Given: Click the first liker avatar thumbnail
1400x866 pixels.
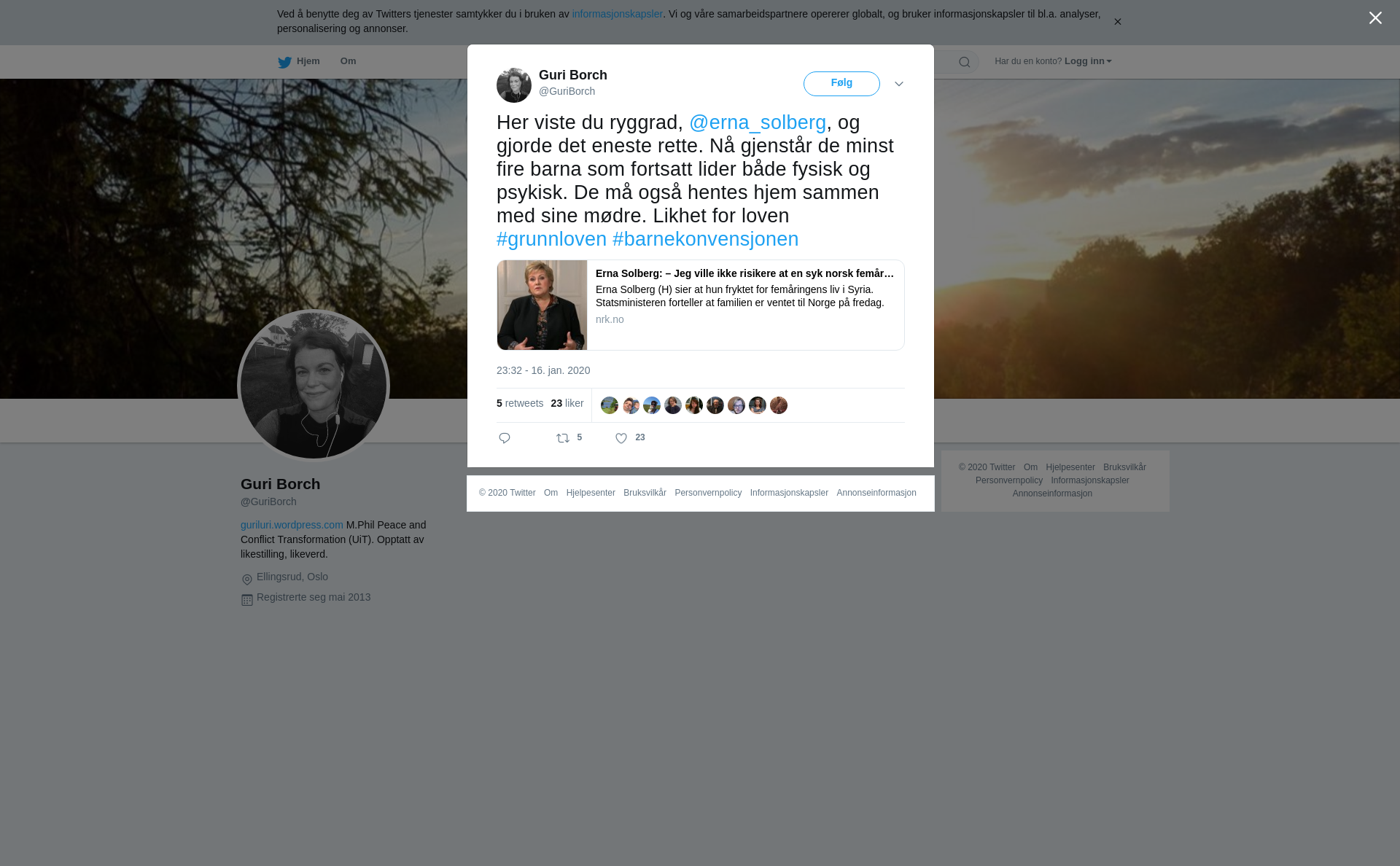Looking at the screenshot, I should (610, 405).
